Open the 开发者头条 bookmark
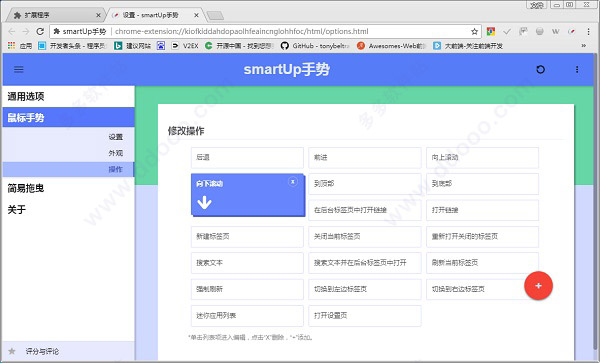The height and width of the screenshot is (363, 600). pyautogui.click(x=72, y=46)
